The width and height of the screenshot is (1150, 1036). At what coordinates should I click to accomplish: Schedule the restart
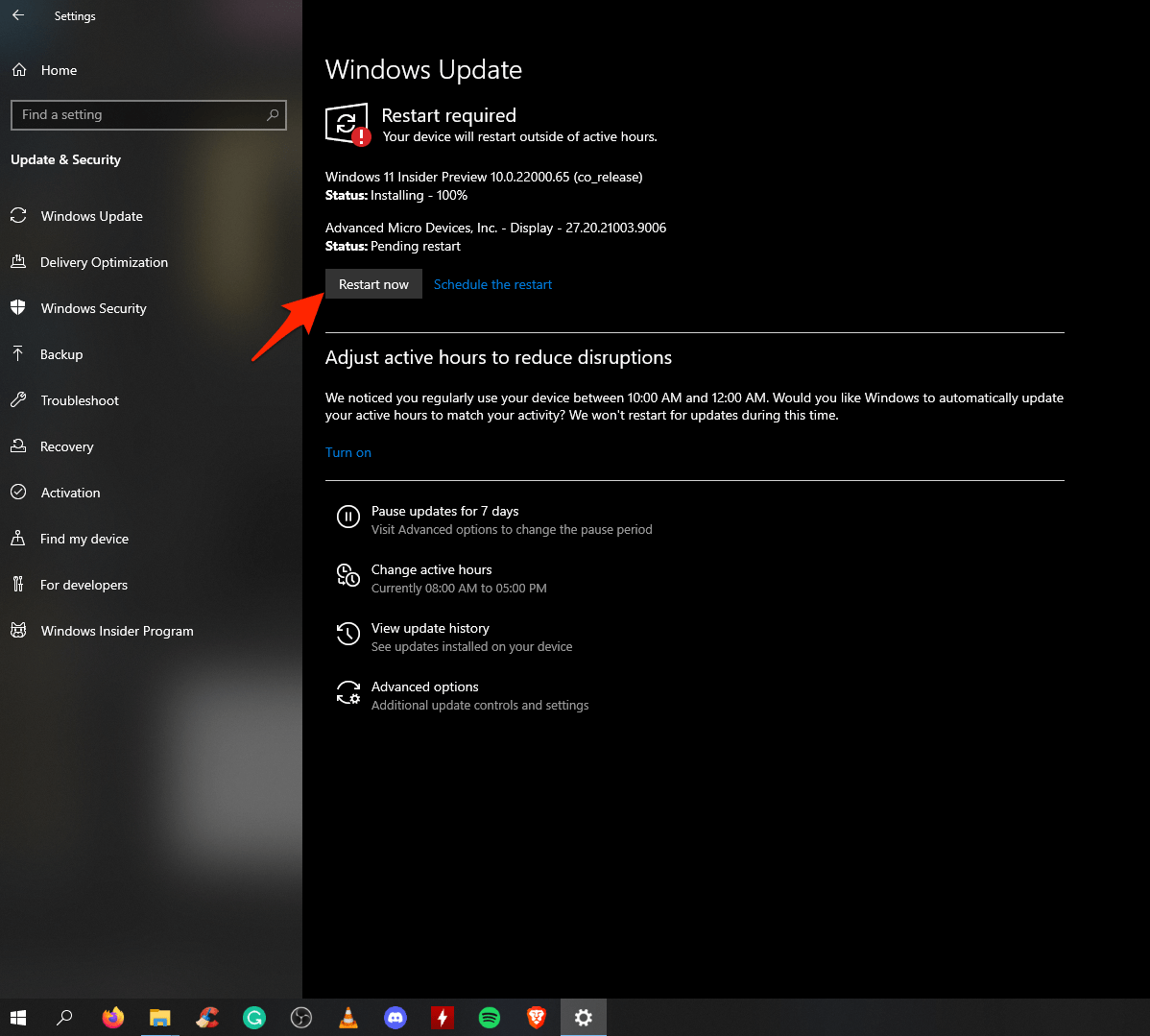click(x=492, y=283)
